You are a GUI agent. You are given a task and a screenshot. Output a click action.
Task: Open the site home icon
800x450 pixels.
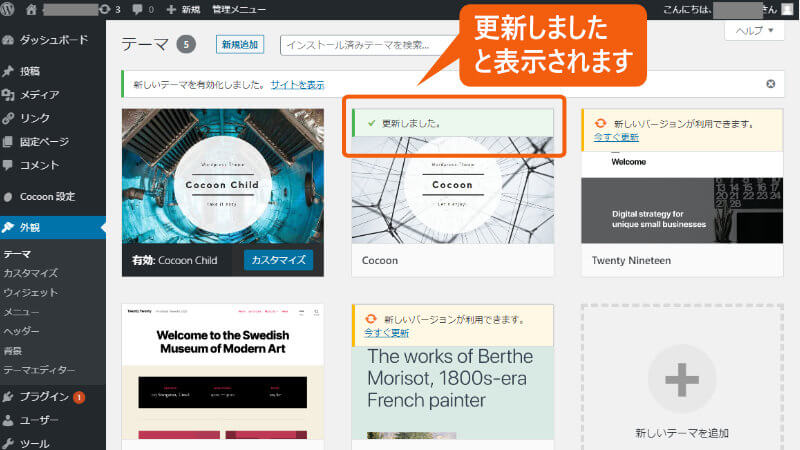click(31, 9)
